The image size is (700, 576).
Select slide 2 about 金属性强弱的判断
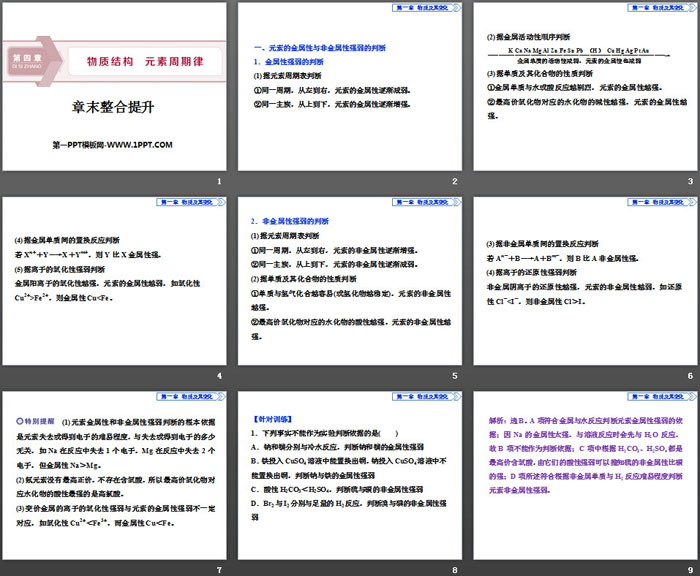coord(350,87)
